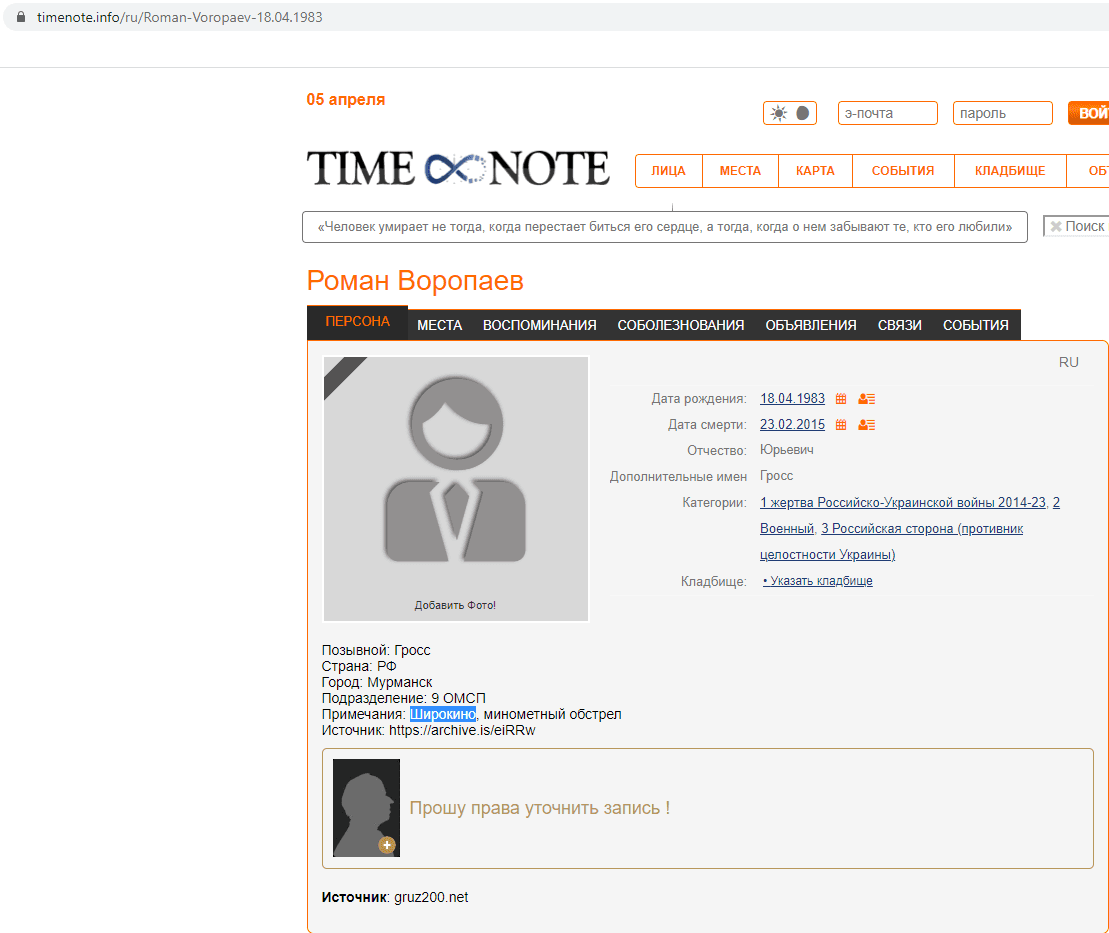Open the Военный category link
The image size is (1109, 933).
click(786, 529)
